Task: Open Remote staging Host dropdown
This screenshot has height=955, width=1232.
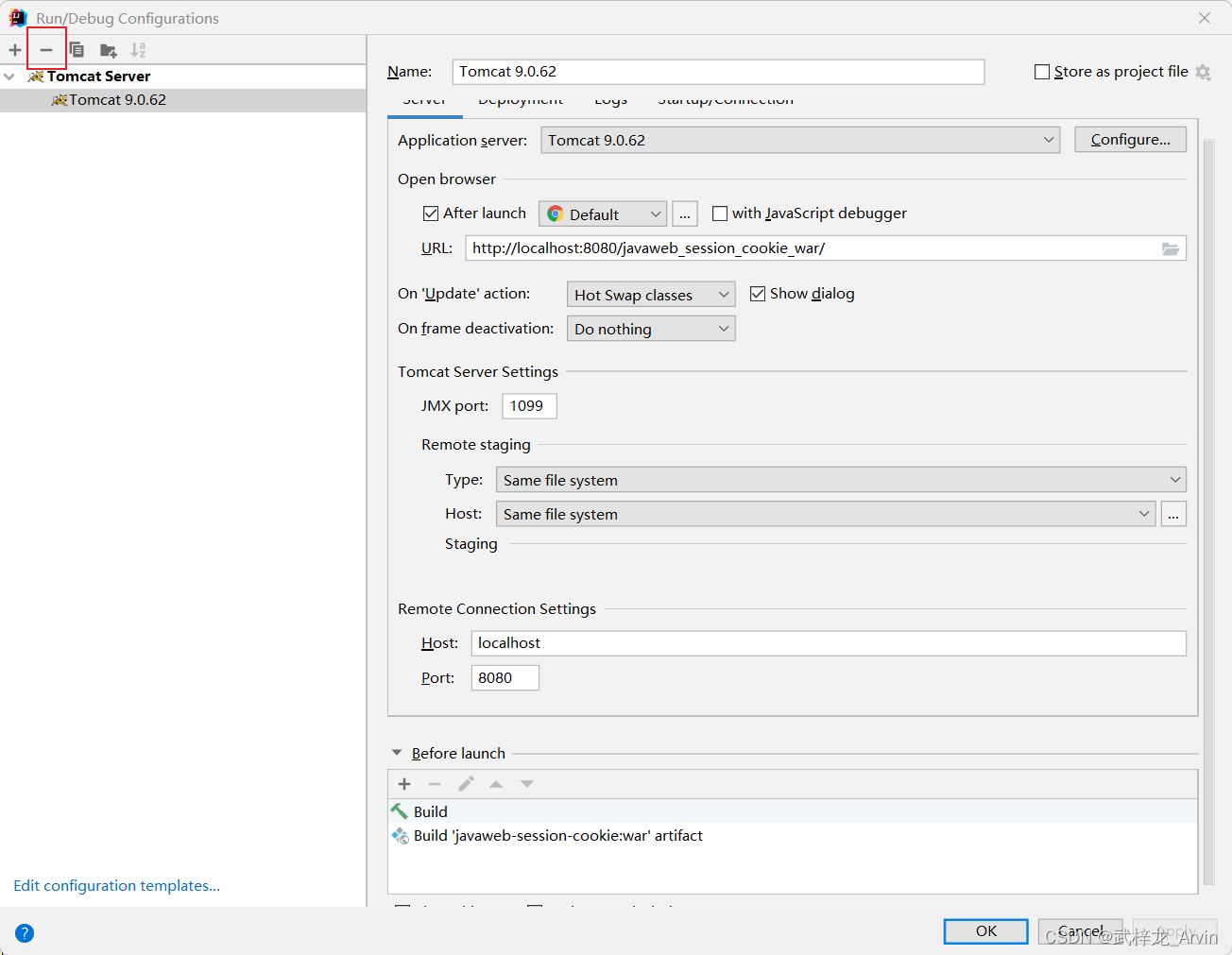Action: click(826, 514)
